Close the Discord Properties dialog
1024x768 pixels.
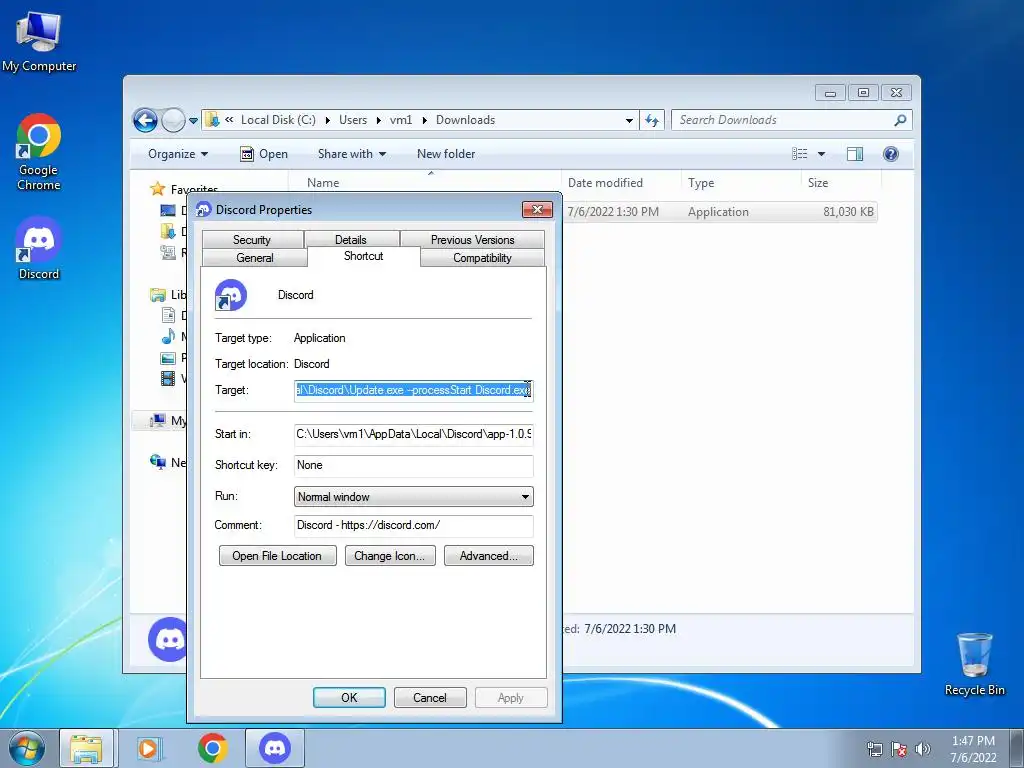[x=537, y=210]
